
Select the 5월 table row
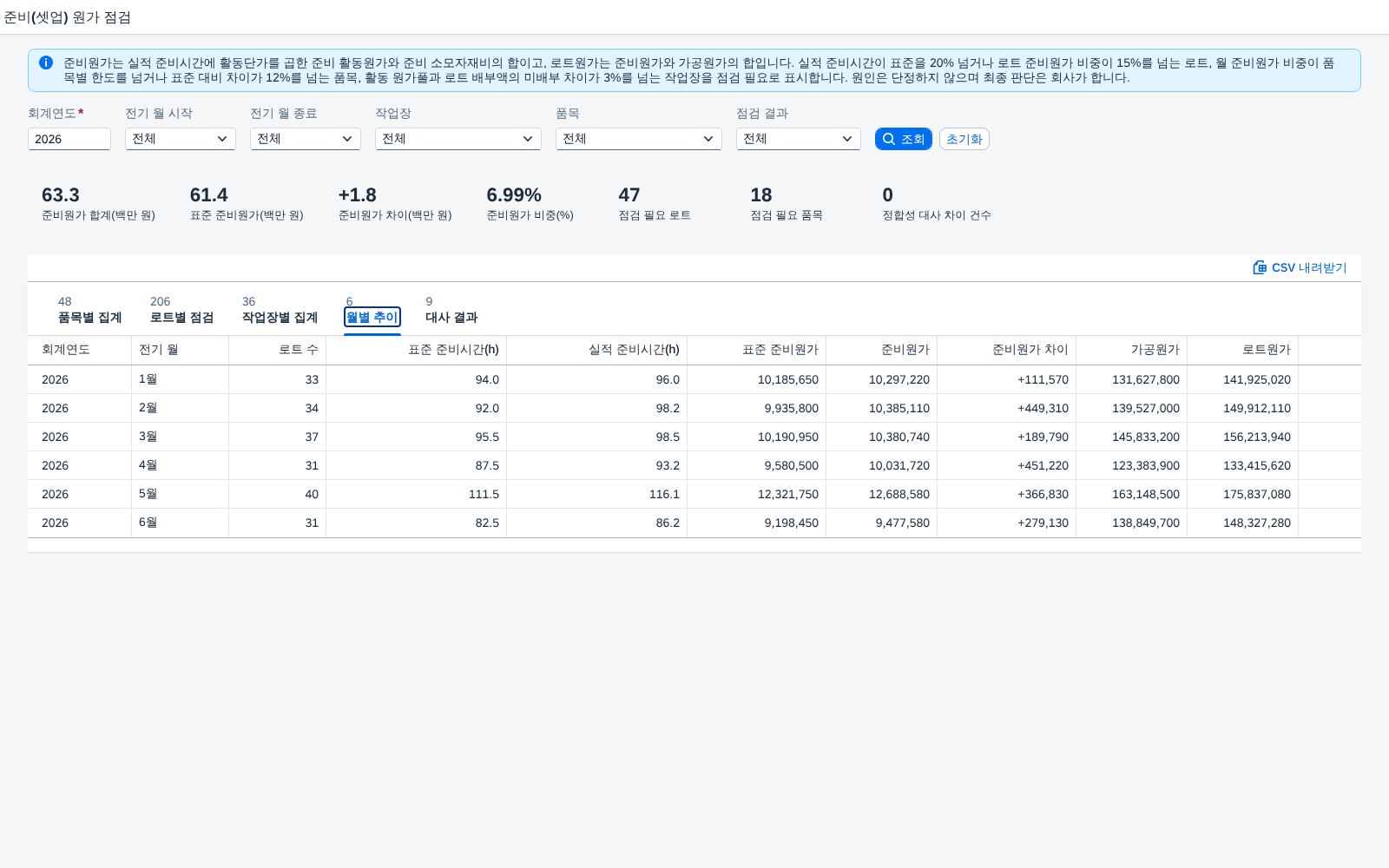point(694,494)
